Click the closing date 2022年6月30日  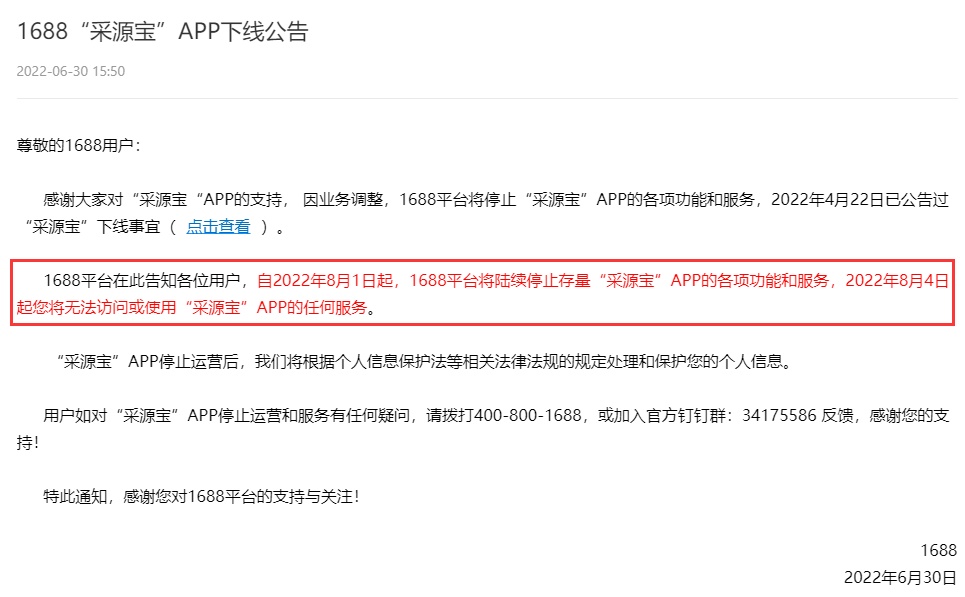coord(900,577)
